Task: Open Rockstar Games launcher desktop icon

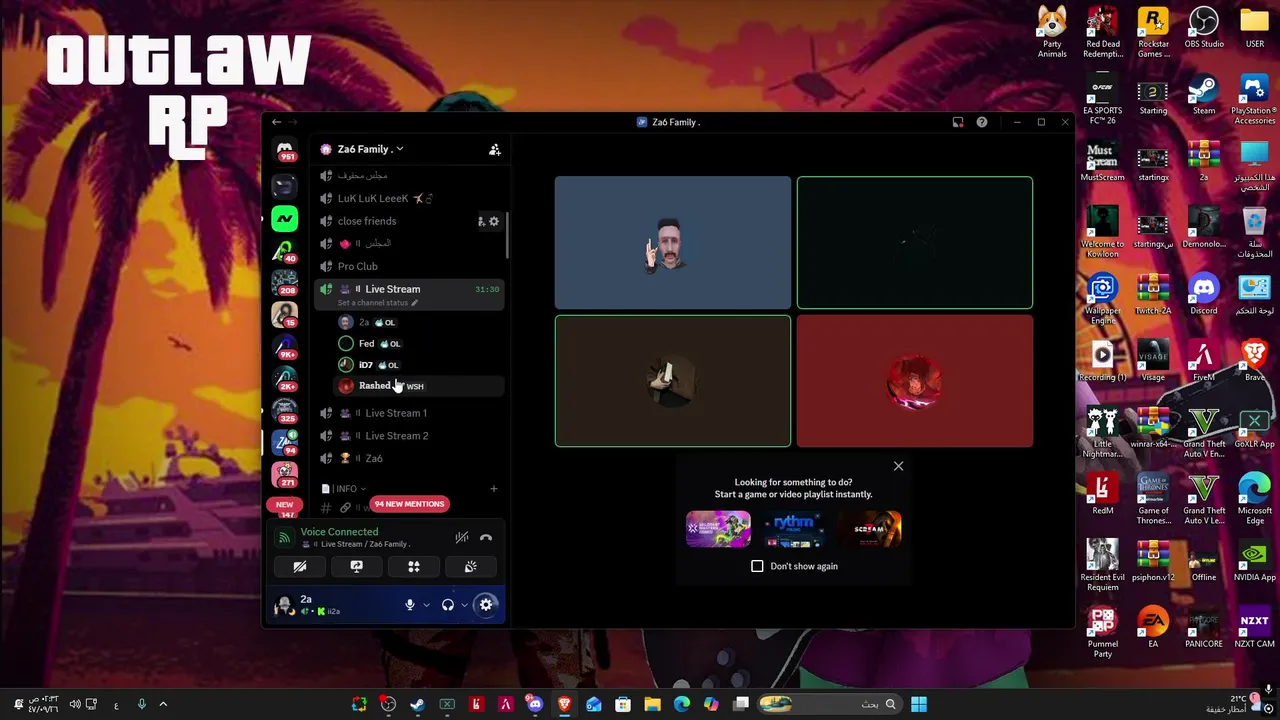Action: 1153,33
